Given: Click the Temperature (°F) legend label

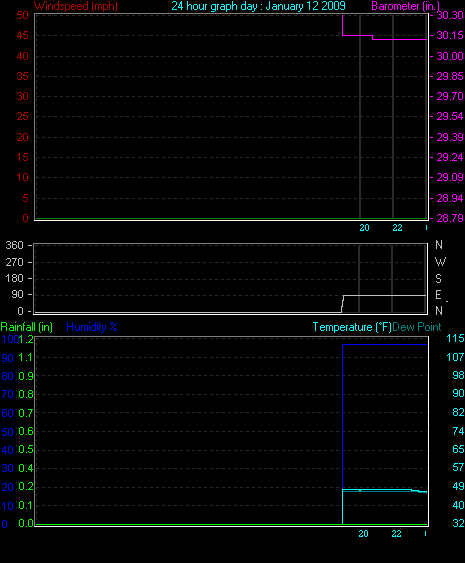Looking at the screenshot, I should pos(352,327).
